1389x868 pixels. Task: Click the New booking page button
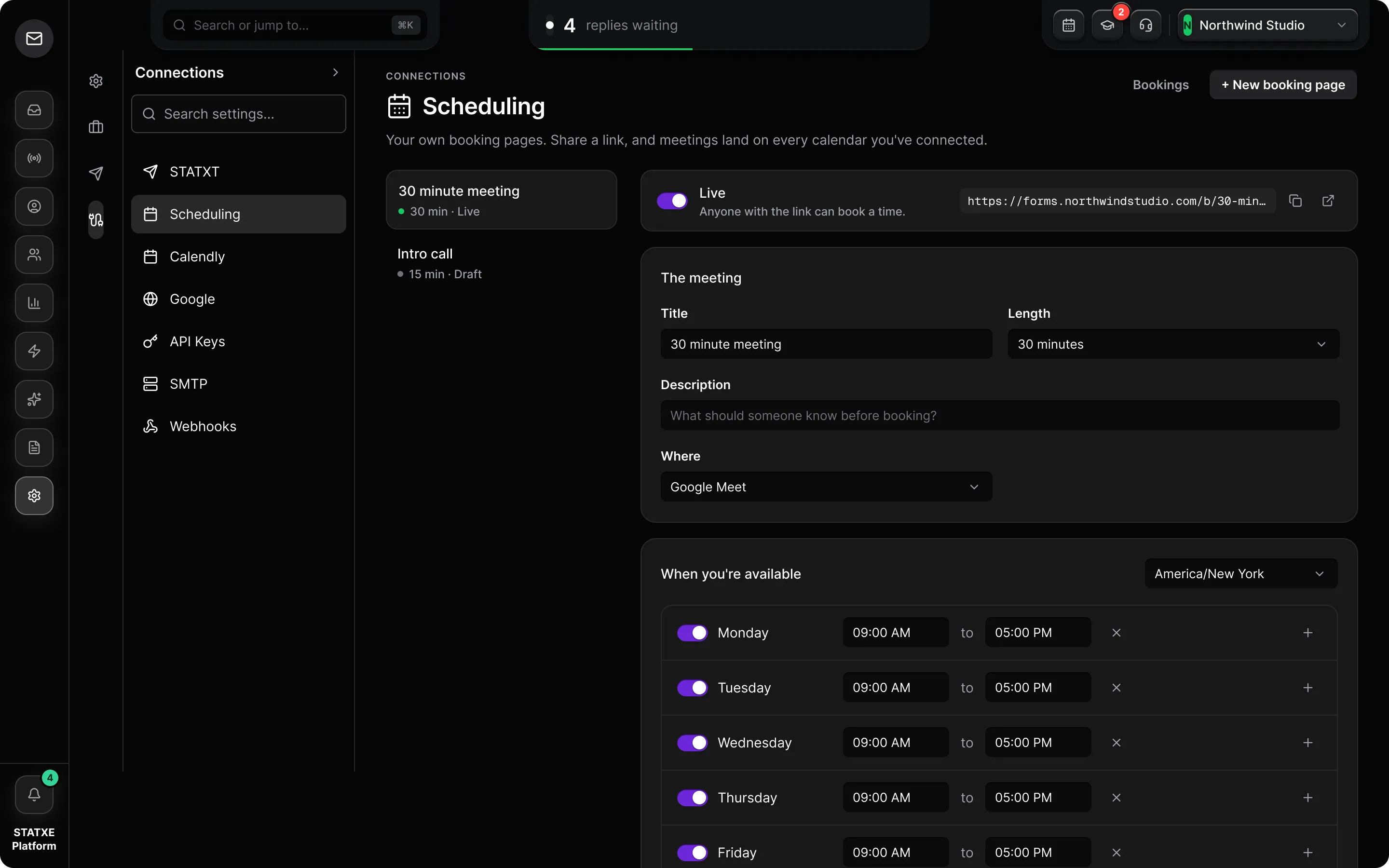pos(1283,85)
